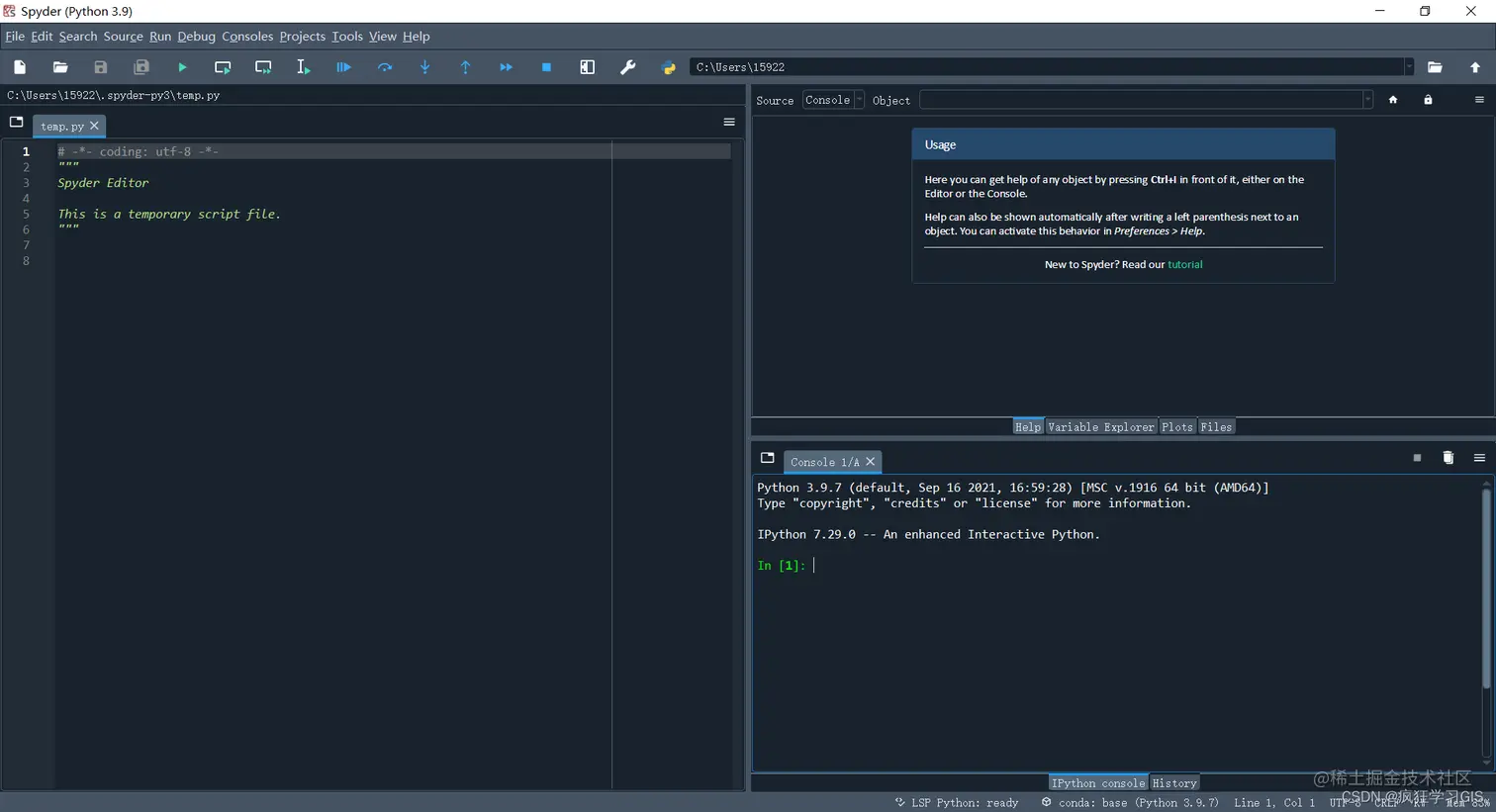
Task: Open the Source Console dropdown
Action: click(833, 100)
